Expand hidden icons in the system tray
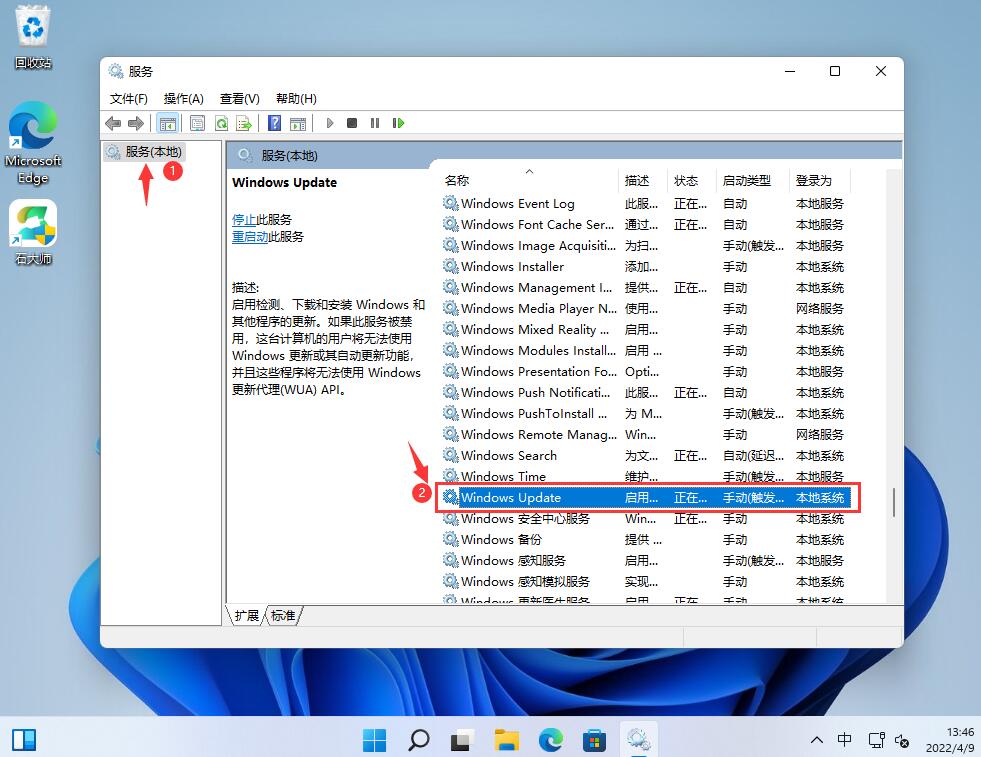The image size is (981, 757). coord(817,740)
